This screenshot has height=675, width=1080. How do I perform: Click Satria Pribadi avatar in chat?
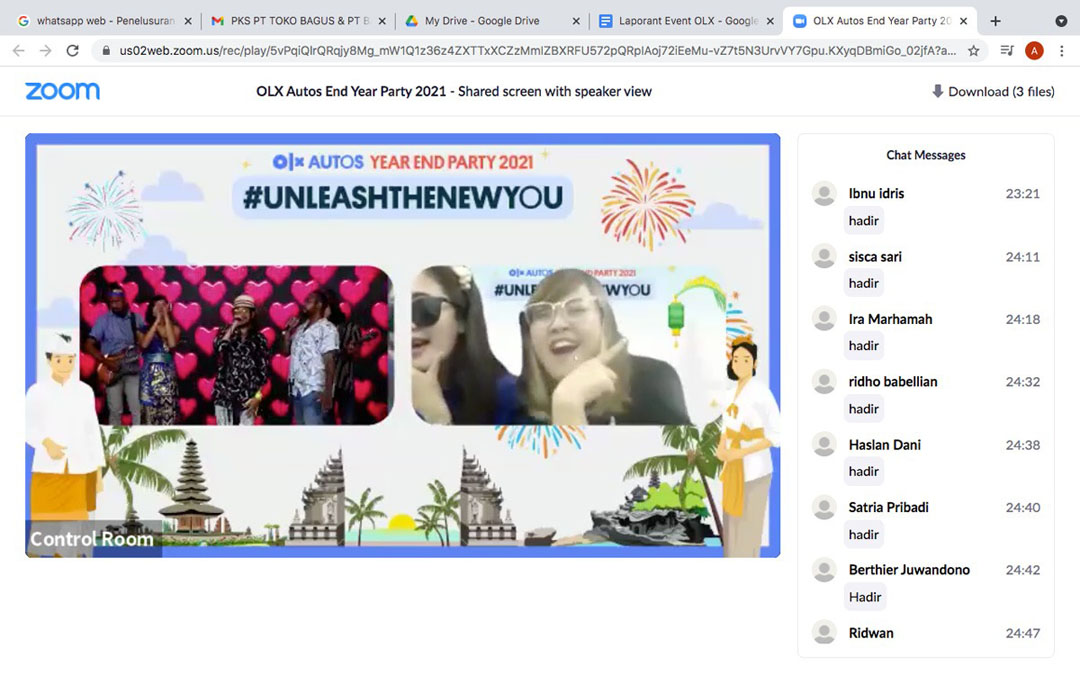click(824, 507)
